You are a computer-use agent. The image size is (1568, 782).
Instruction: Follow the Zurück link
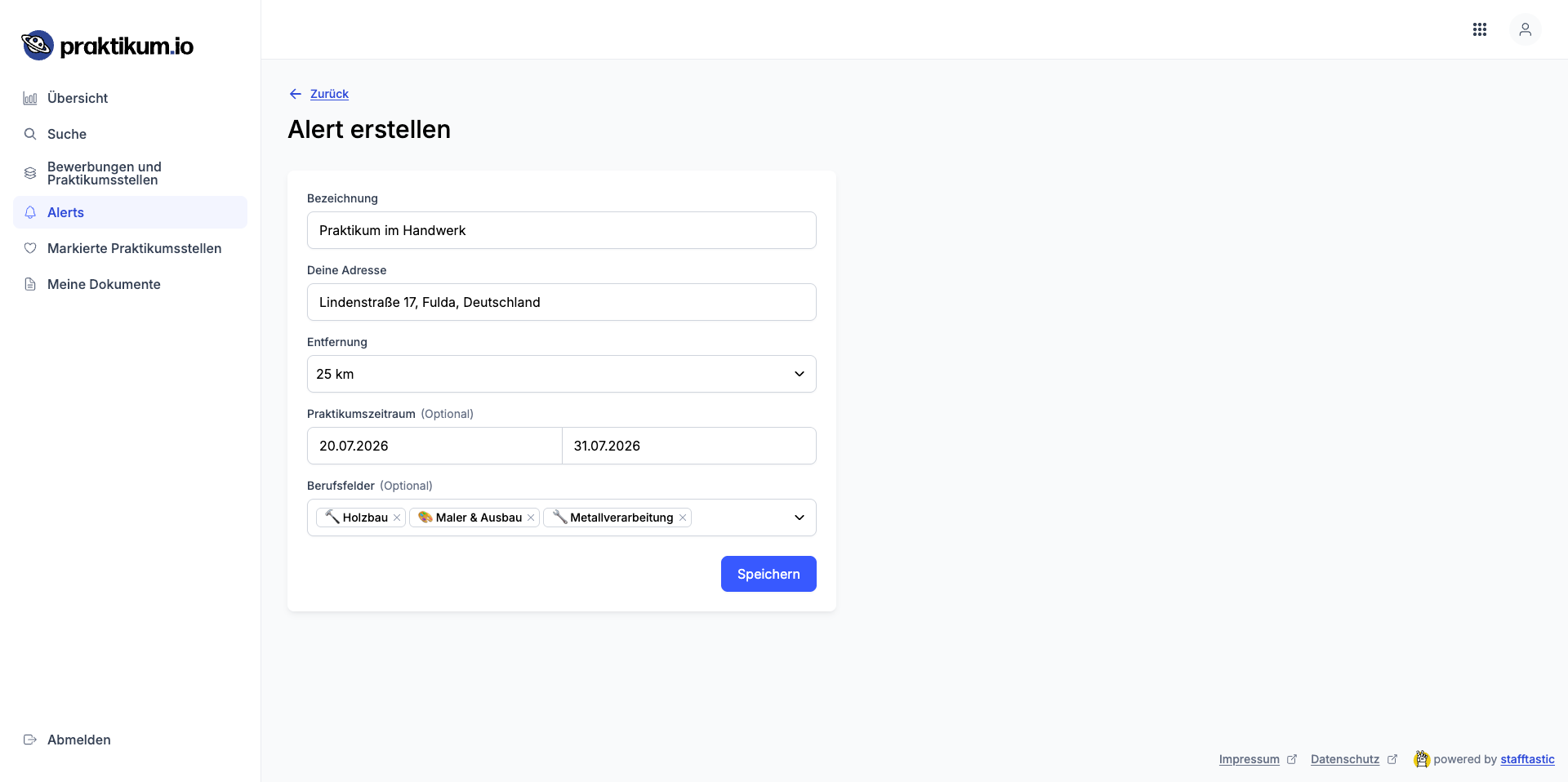coord(329,94)
